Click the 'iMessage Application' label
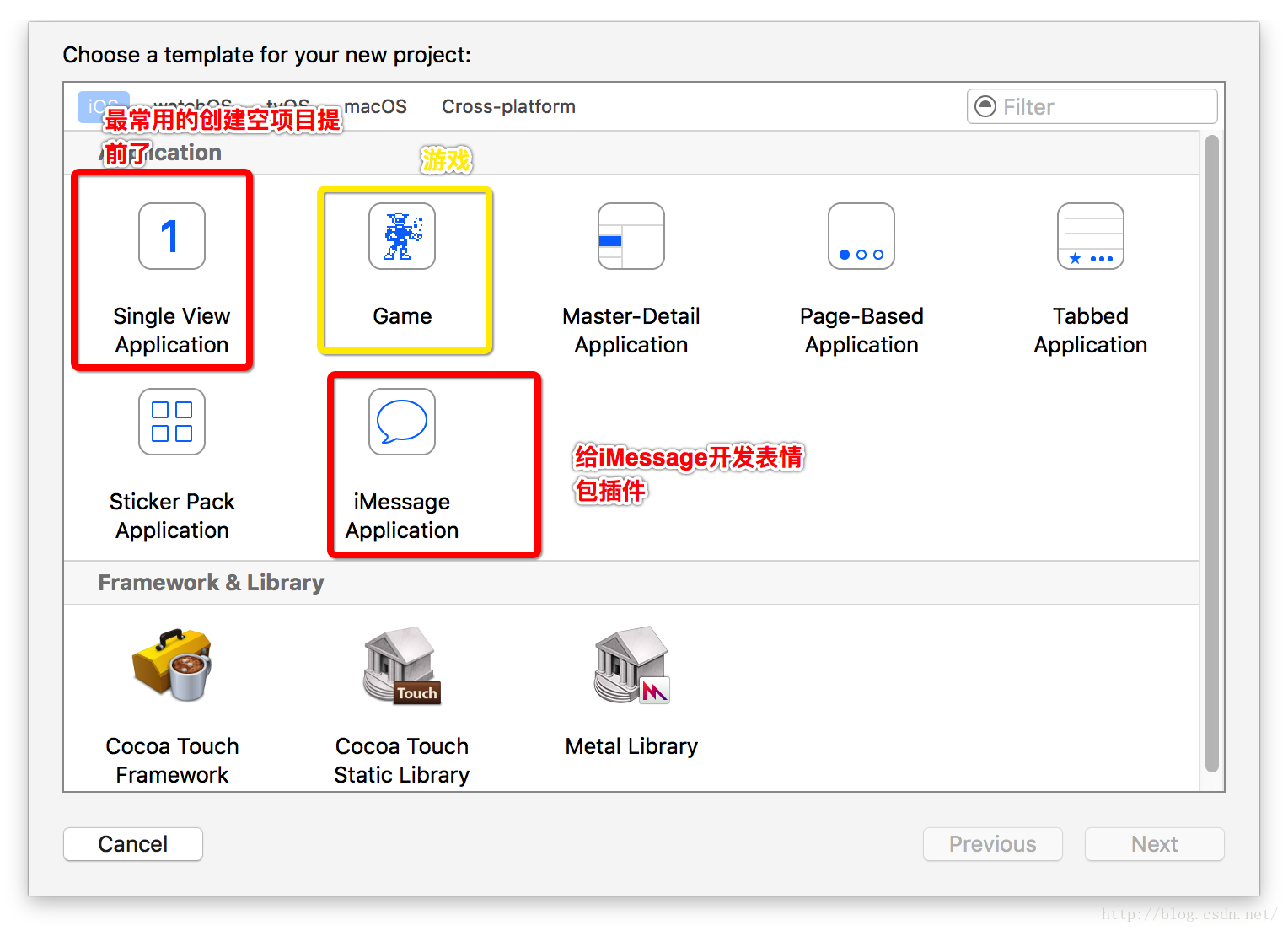The height and width of the screenshot is (931, 1288). 402,516
